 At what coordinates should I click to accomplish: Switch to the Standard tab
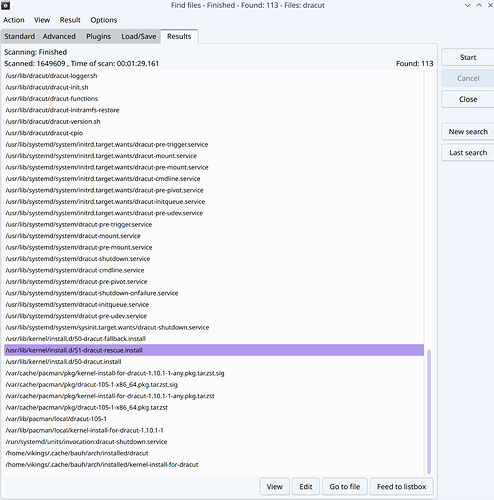click(x=20, y=36)
